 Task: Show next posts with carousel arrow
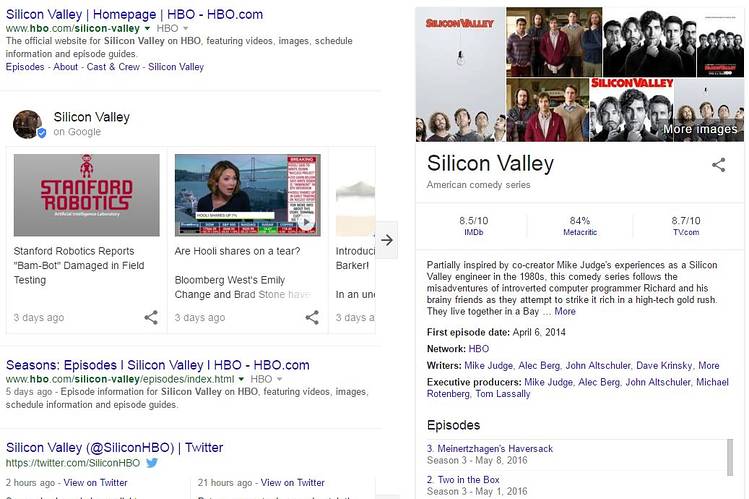[x=388, y=240]
